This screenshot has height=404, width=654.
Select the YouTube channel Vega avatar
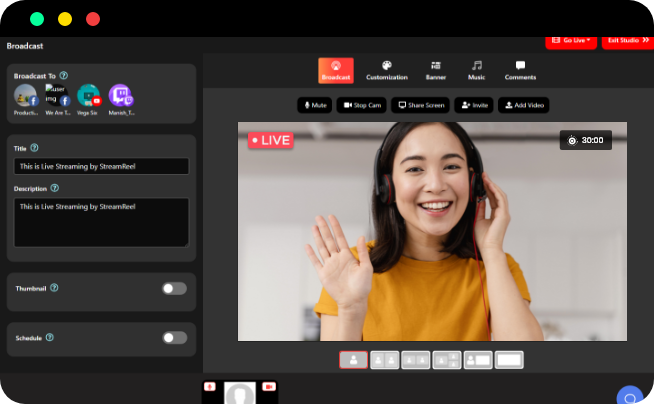coord(89,96)
